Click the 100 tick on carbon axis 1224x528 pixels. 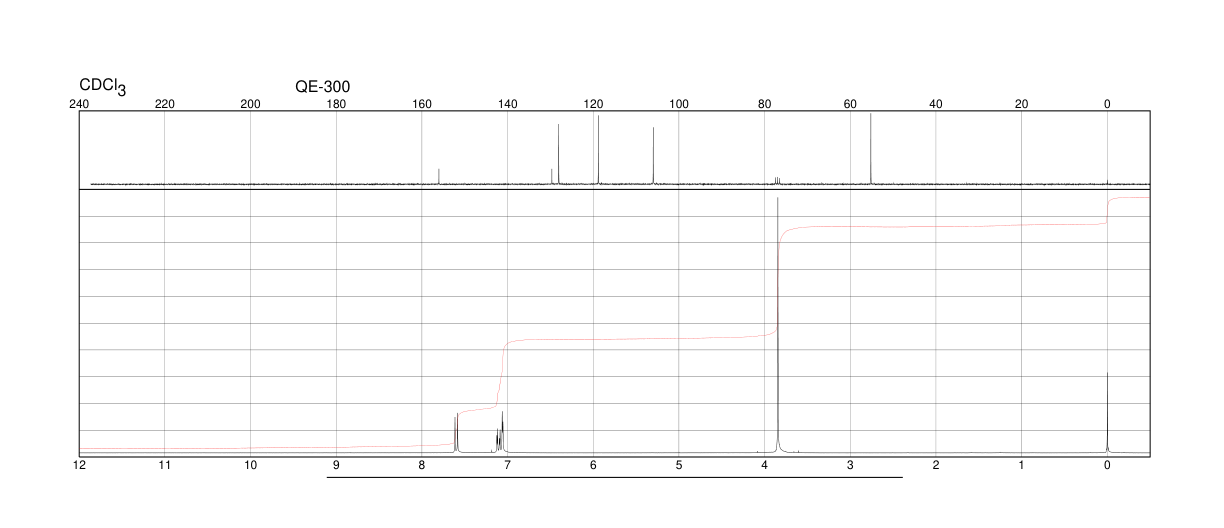tap(679, 103)
